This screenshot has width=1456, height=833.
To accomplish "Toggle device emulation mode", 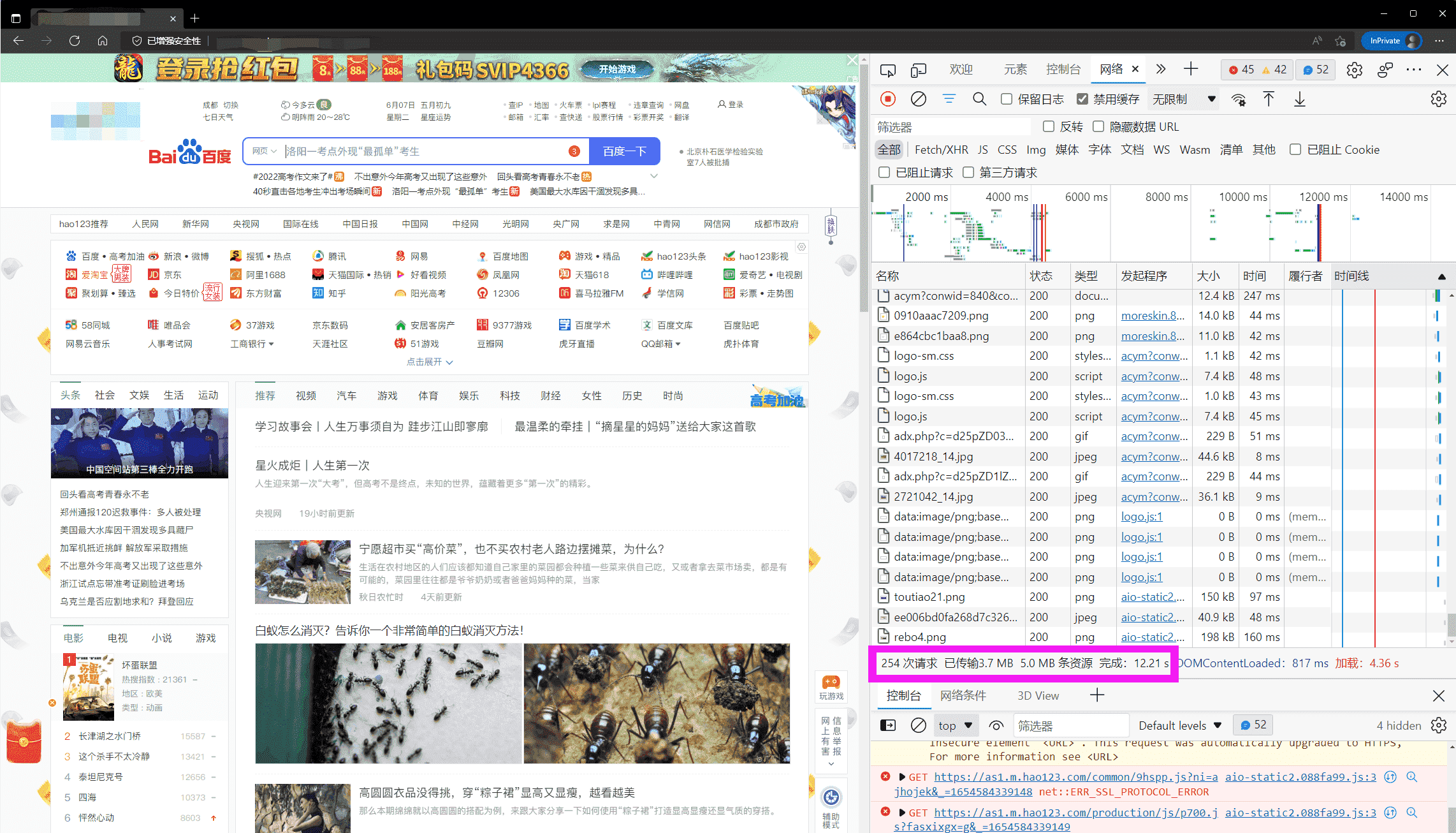I will click(x=918, y=70).
